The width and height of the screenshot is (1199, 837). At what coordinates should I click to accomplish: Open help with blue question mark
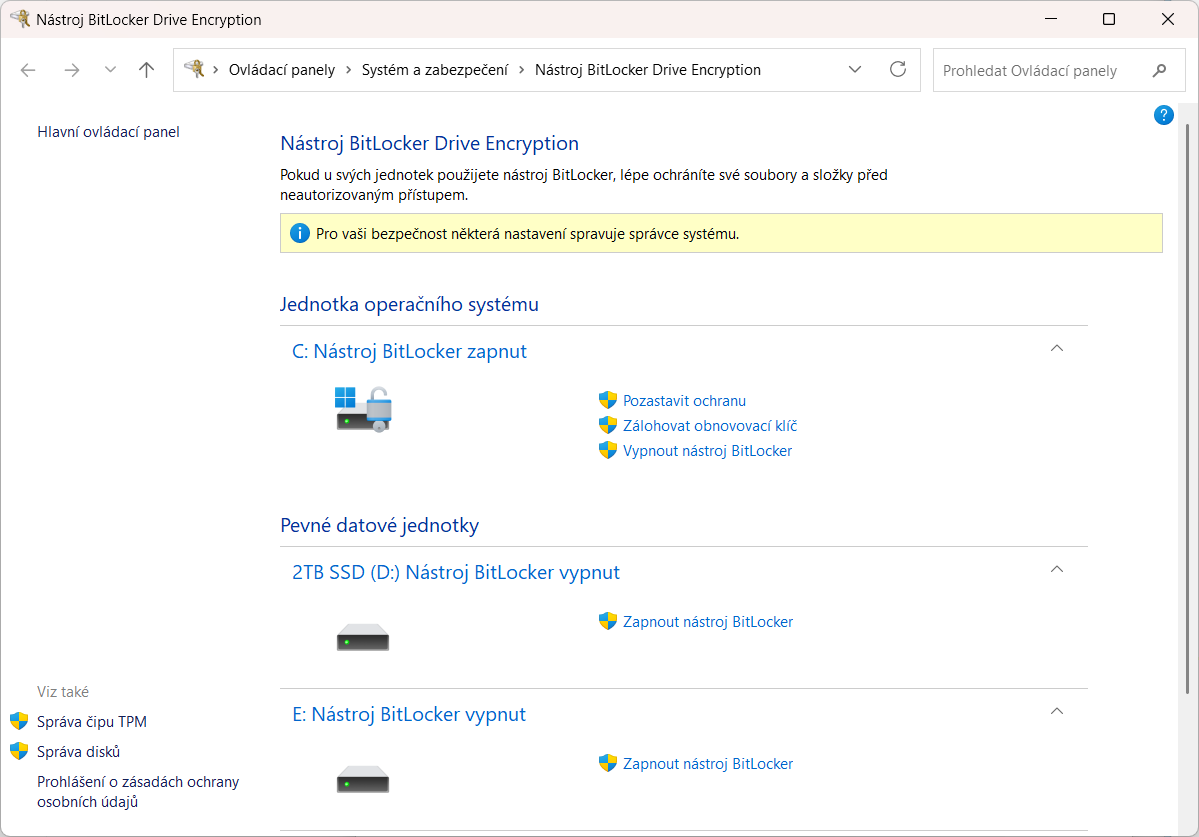coord(1163,115)
